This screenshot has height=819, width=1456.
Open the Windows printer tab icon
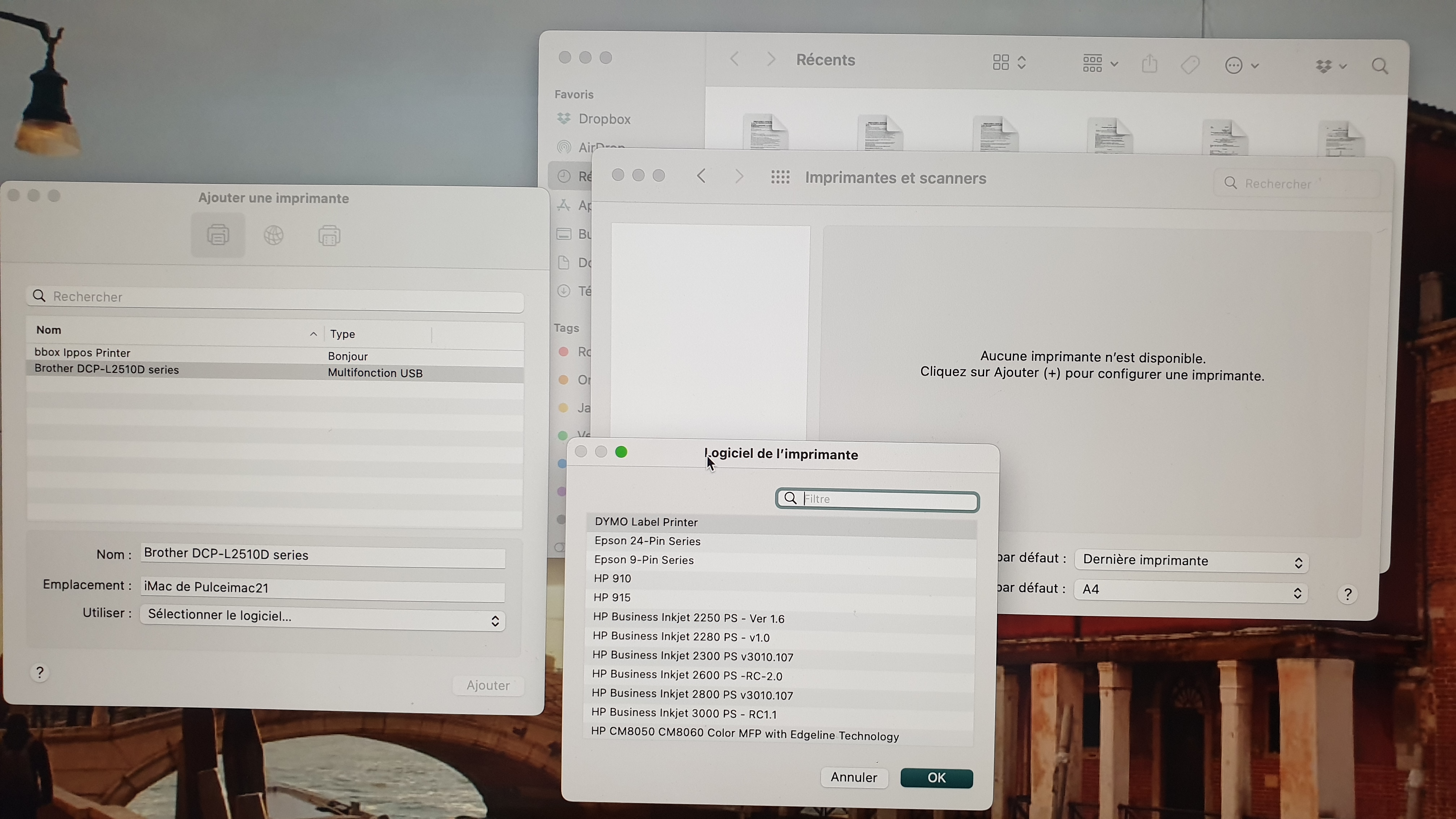[x=329, y=236]
